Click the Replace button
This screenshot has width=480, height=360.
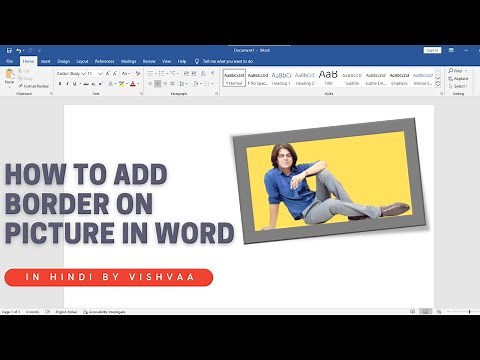pyautogui.click(x=459, y=78)
